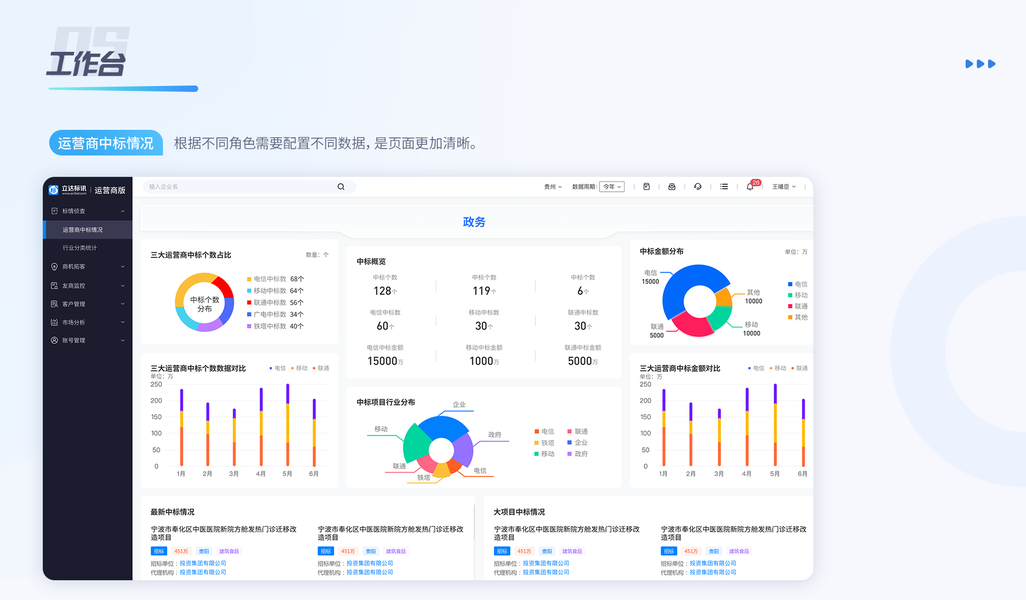Open the document icon in top bar
The height and width of the screenshot is (600, 1026).
pos(646,186)
